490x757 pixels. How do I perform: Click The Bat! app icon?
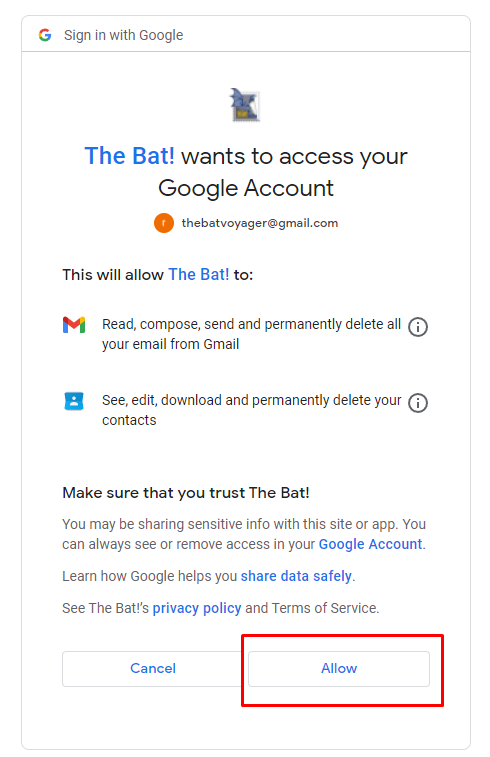(245, 104)
